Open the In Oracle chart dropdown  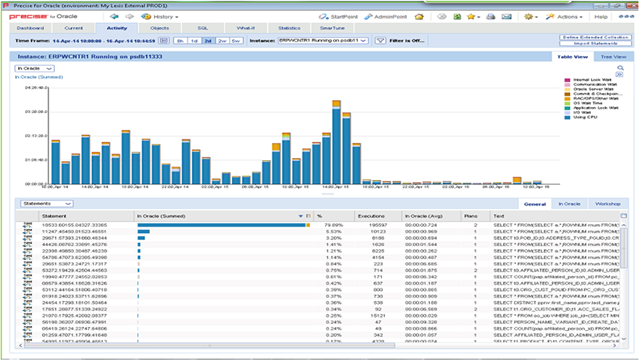click(x=34, y=68)
